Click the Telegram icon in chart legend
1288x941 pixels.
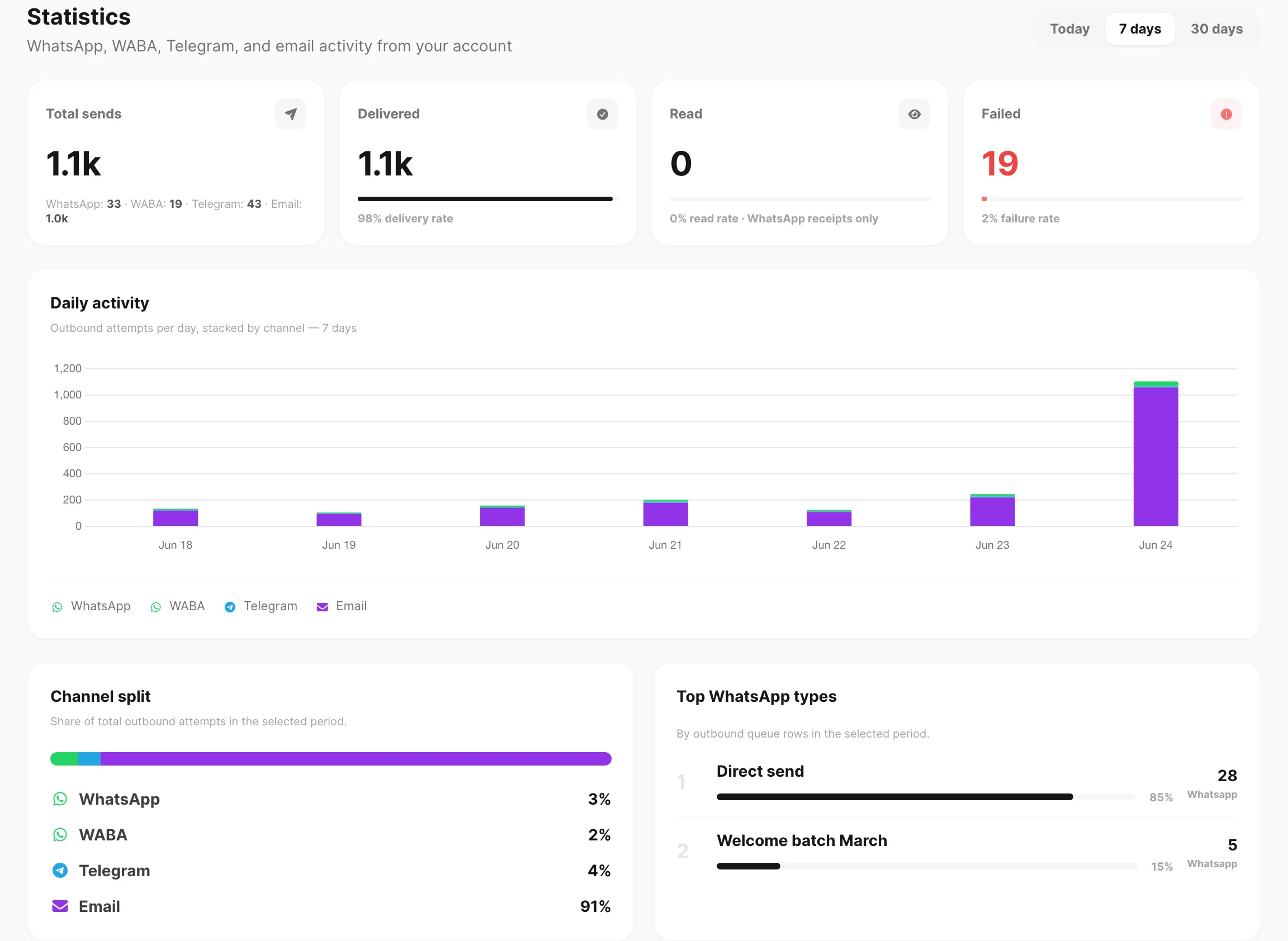point(230,607)
